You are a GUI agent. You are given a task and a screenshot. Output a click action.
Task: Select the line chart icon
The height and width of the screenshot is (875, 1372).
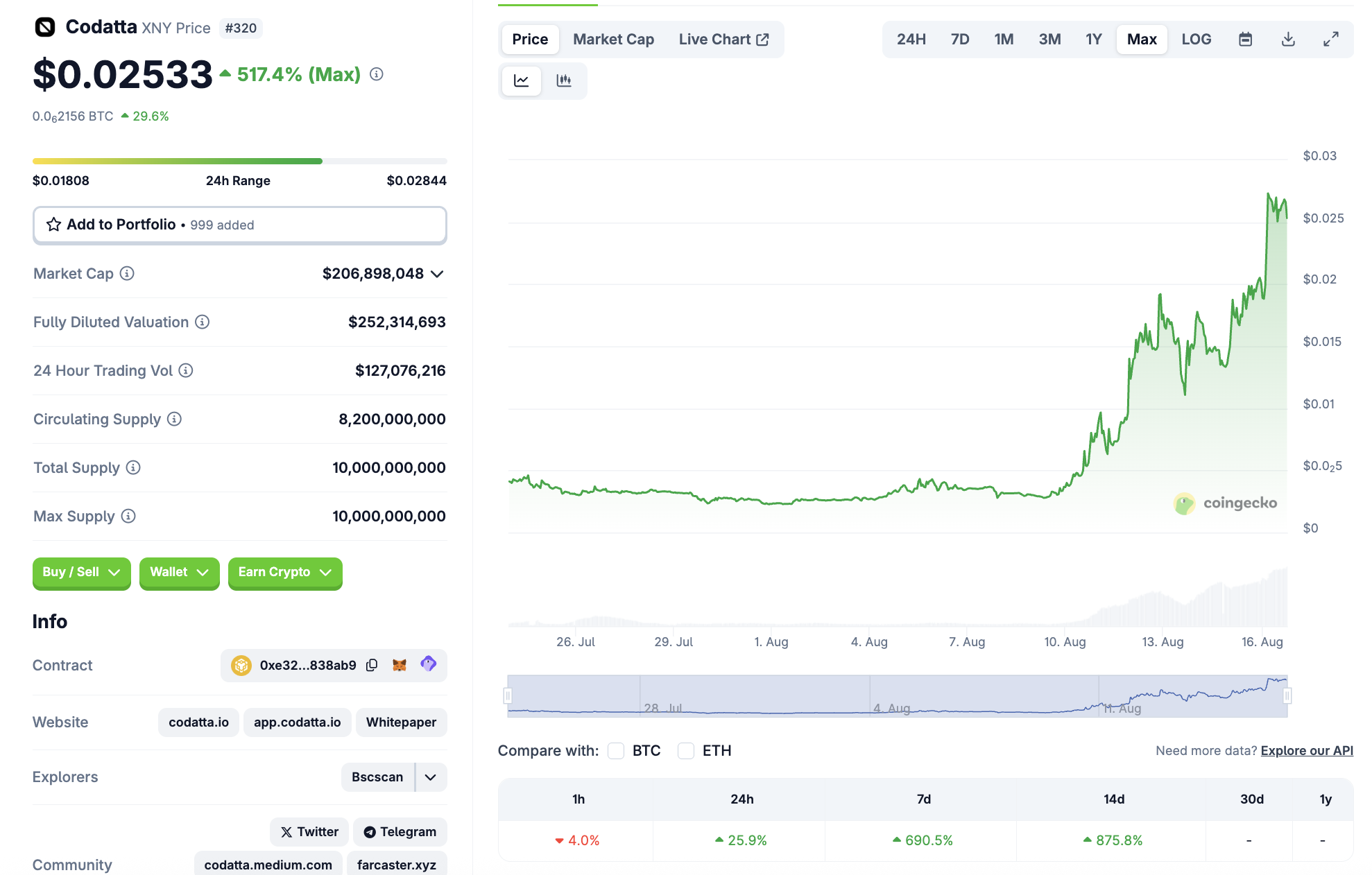point(522,81)
